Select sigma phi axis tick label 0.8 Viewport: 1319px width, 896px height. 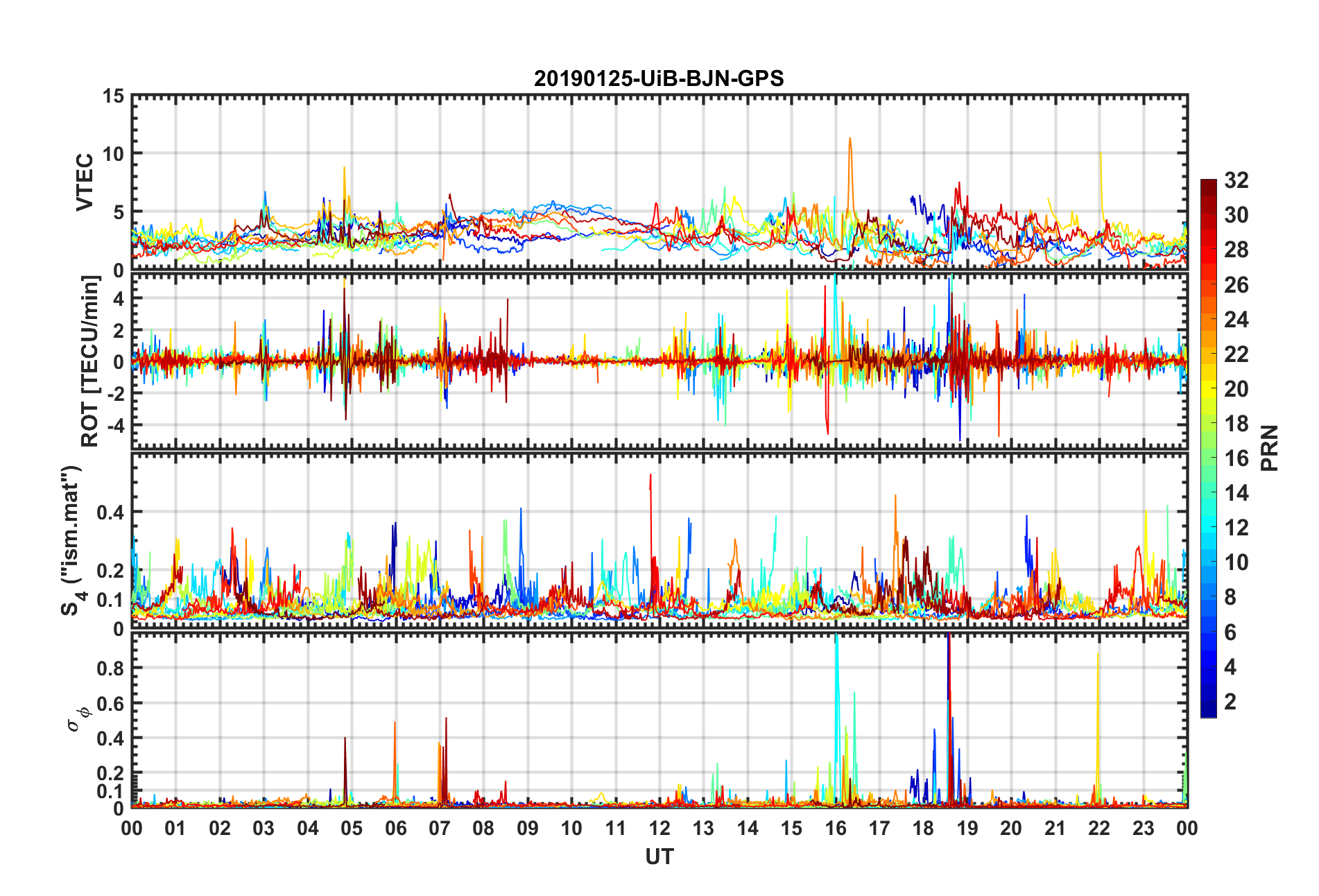tap(111, 669)
